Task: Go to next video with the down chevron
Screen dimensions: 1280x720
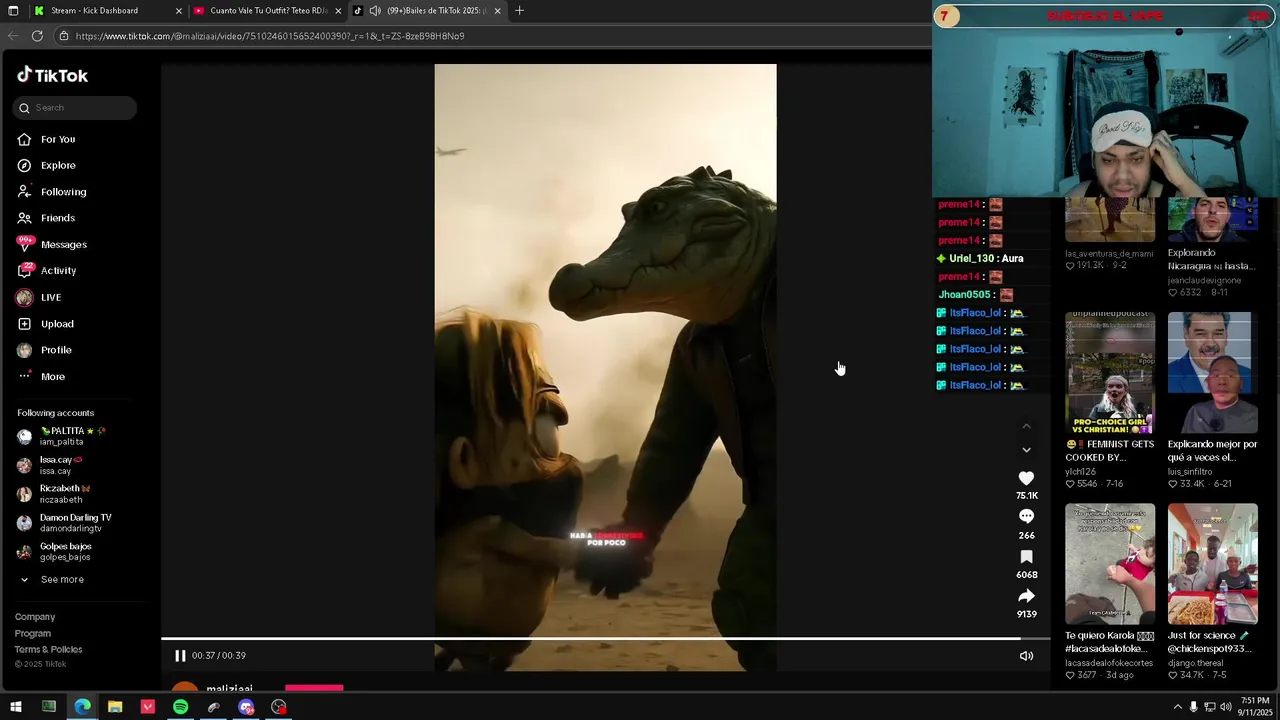Action: 1026,450
